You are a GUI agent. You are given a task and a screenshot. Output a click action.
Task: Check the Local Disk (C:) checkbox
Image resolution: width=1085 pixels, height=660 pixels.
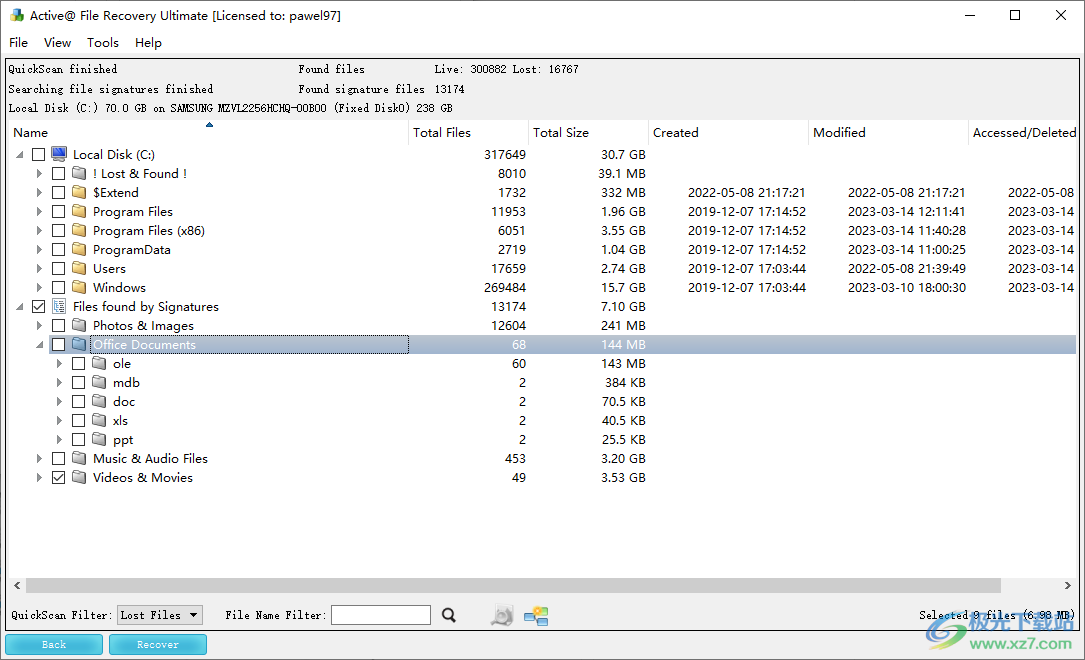pyautogui.click(x=39, y=154)
